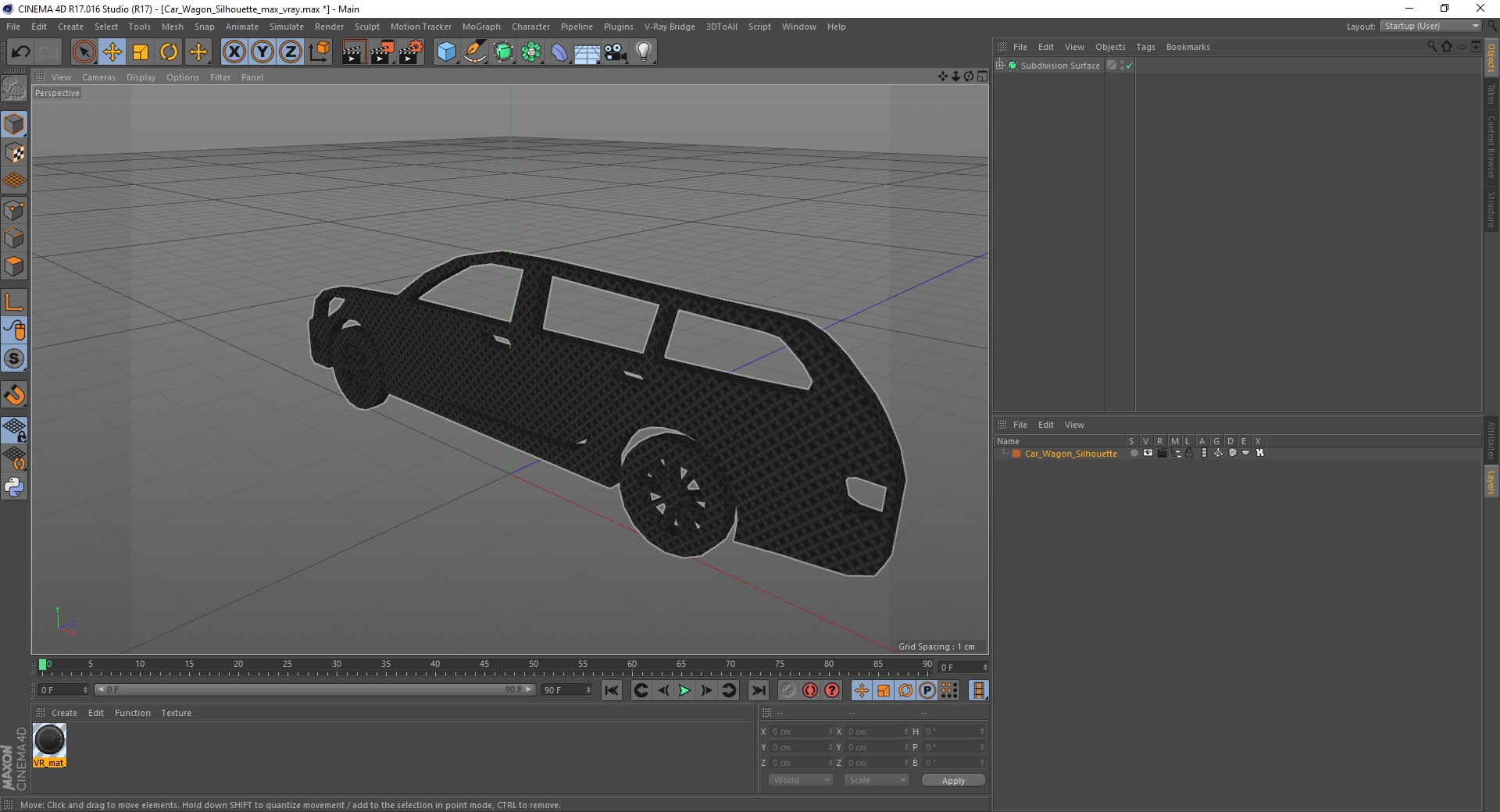Toggle Z axis lock
The width and height of the screenshot is (1500, 812).
point(291,52)
